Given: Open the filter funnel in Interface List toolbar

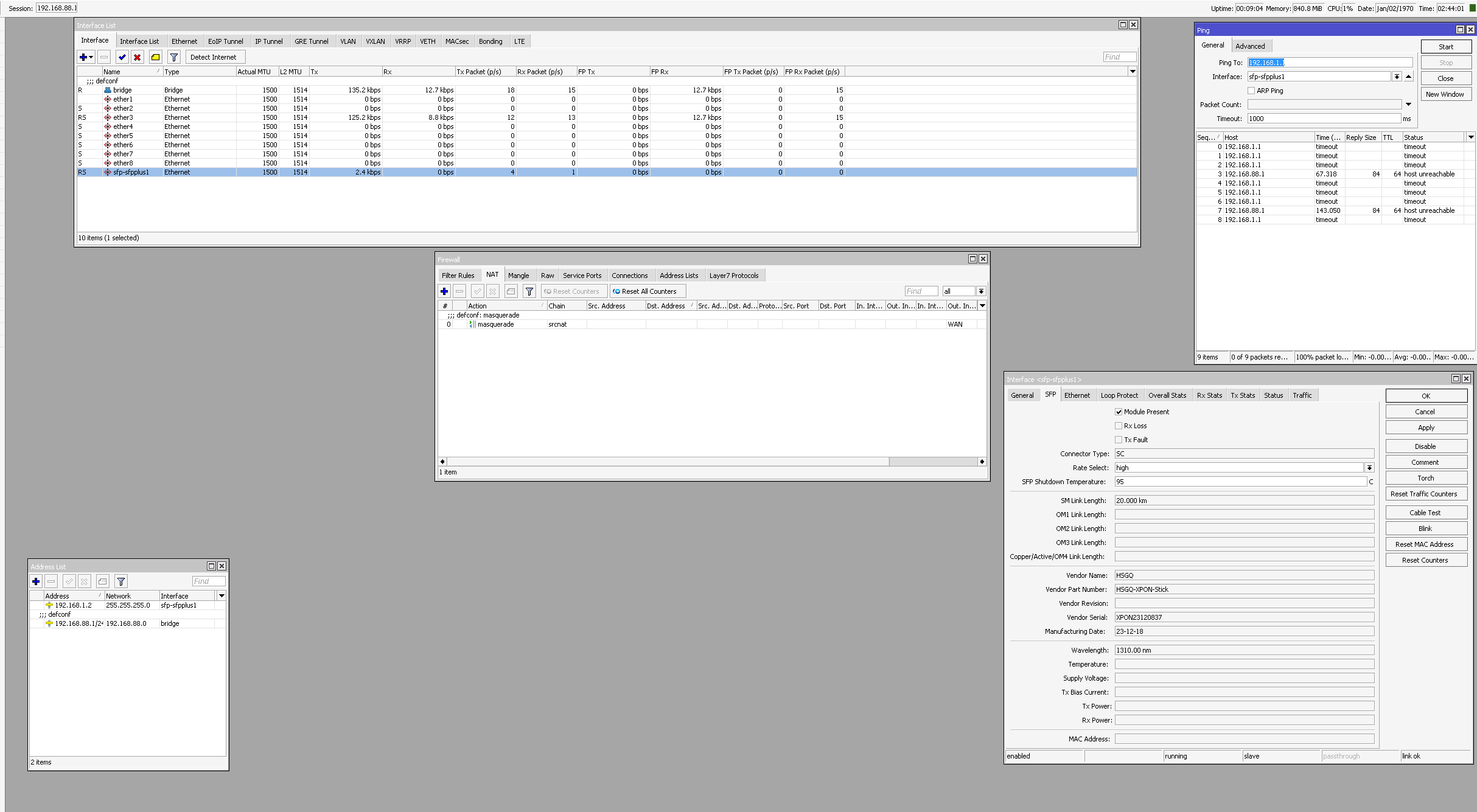Looking at the screenshot, I should (174, 57).
